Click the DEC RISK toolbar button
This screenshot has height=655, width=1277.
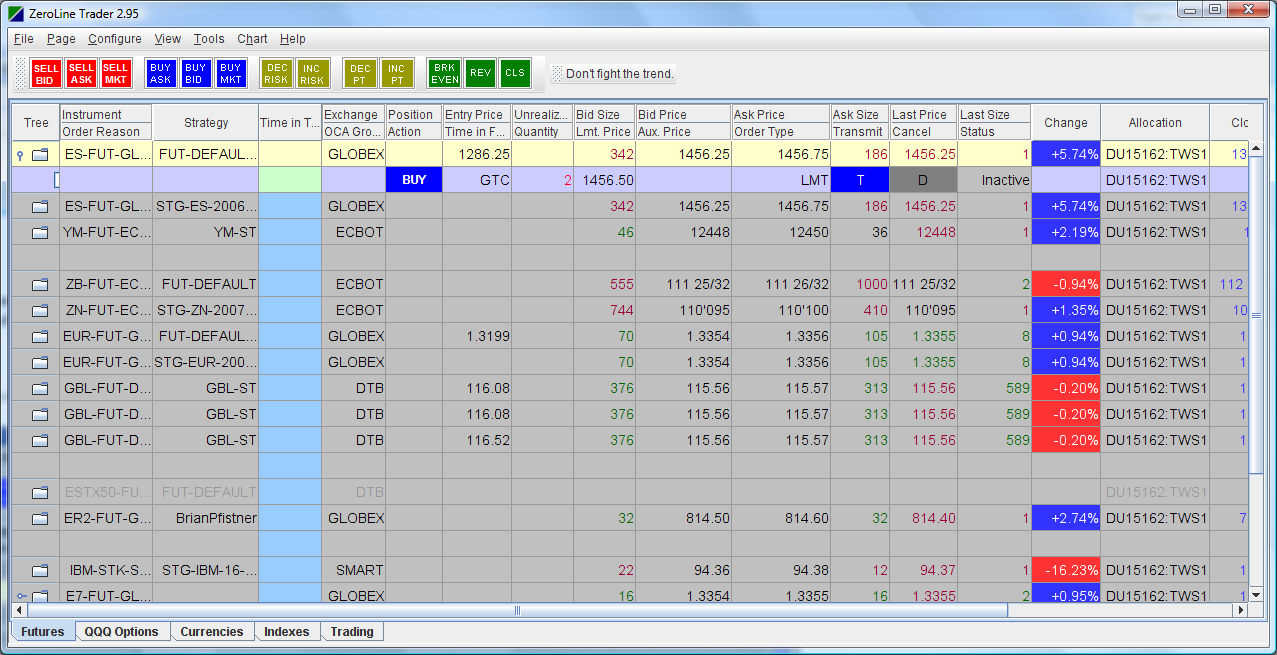pos(276,73)
